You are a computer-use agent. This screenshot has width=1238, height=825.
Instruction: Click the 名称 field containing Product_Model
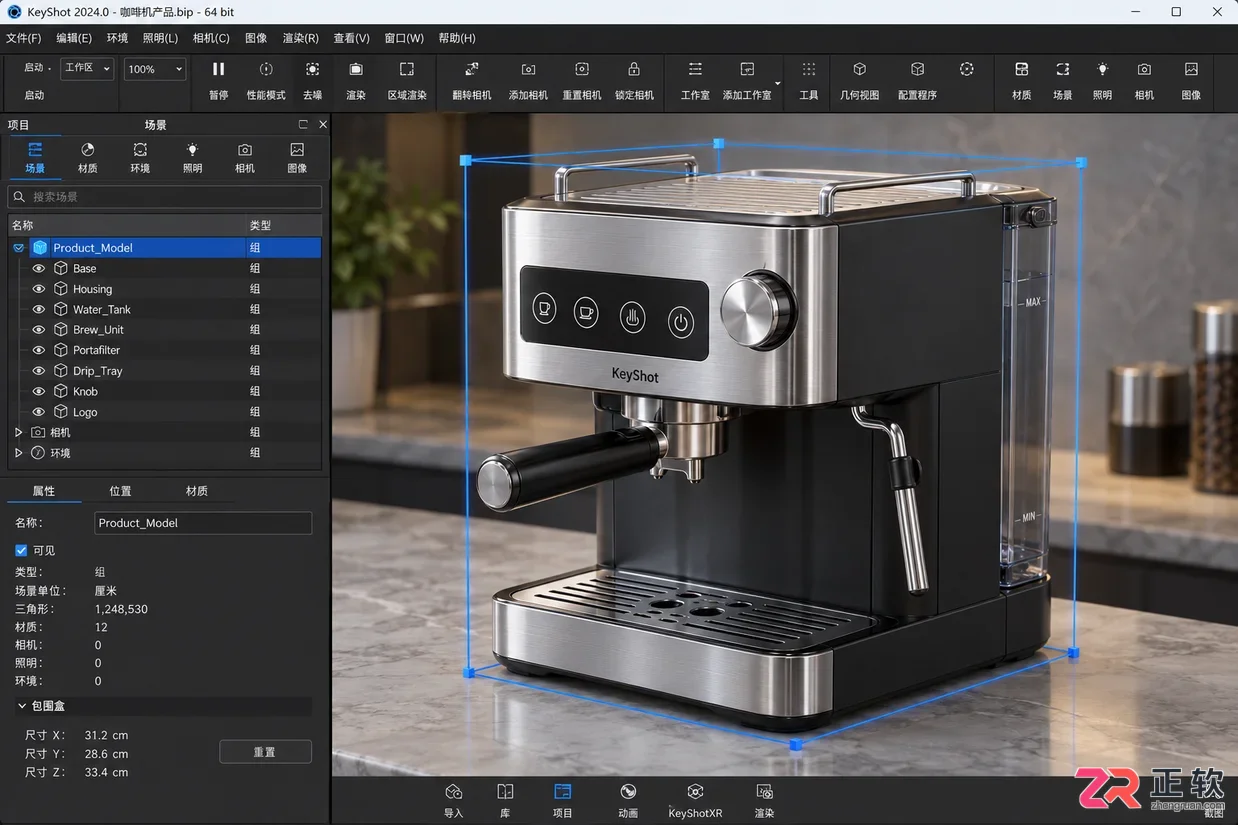click(203, 523)
